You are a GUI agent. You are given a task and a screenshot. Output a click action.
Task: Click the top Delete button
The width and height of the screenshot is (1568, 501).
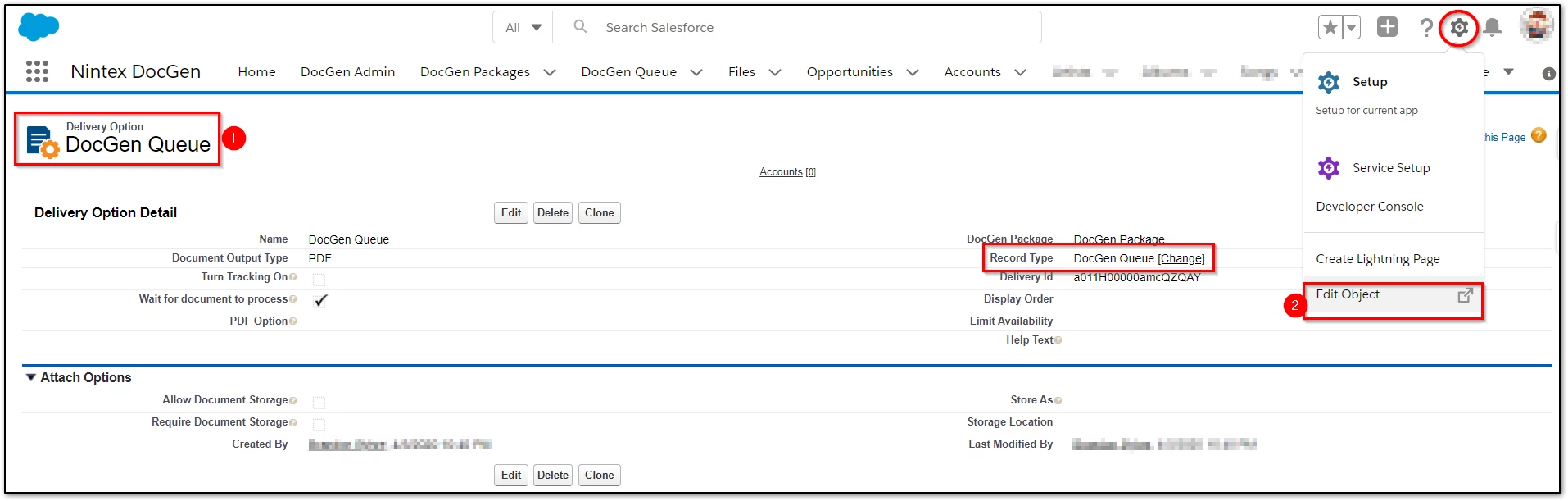coord(553,213)
